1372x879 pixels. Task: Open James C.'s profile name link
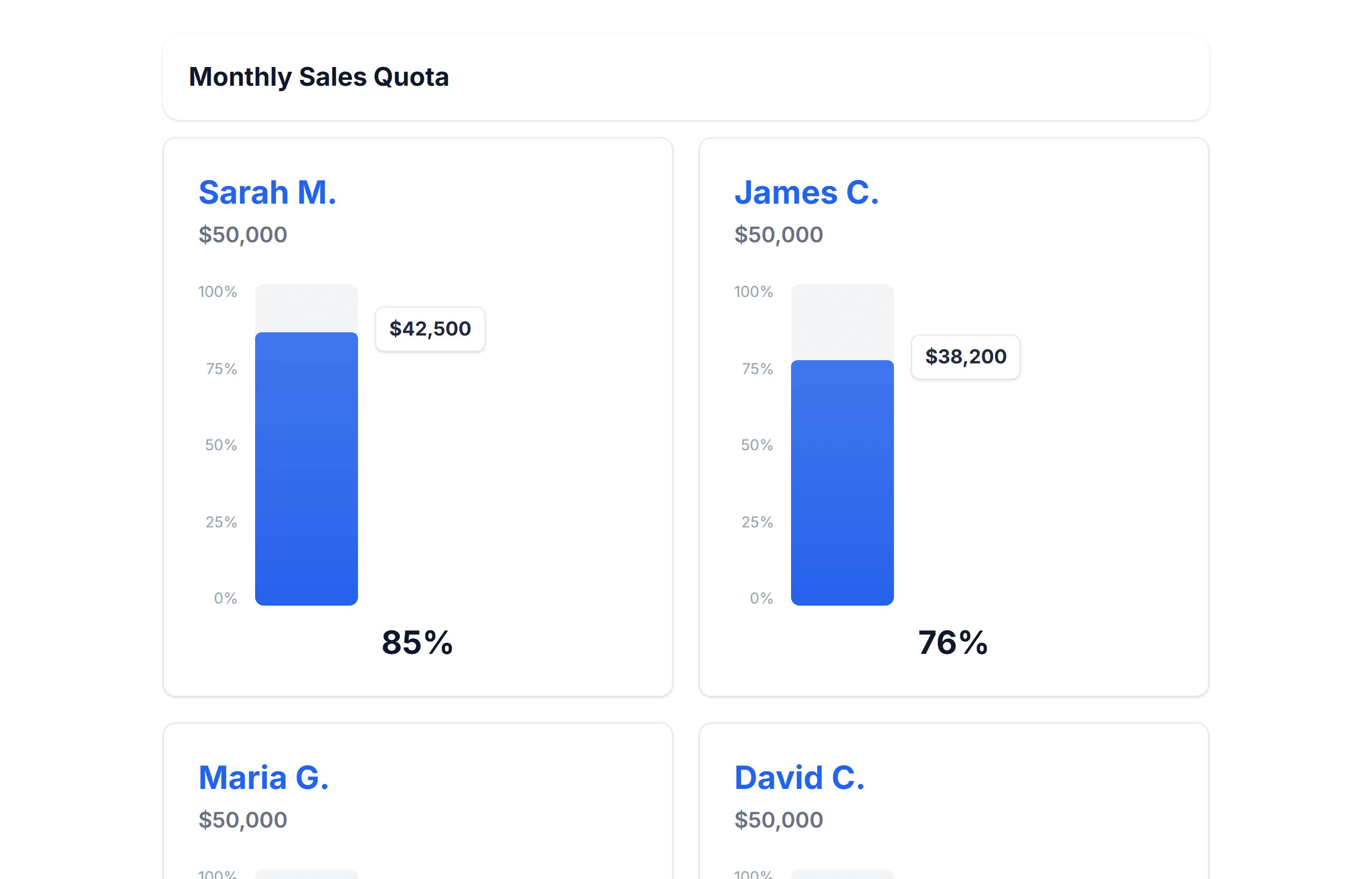click(806, 192)
